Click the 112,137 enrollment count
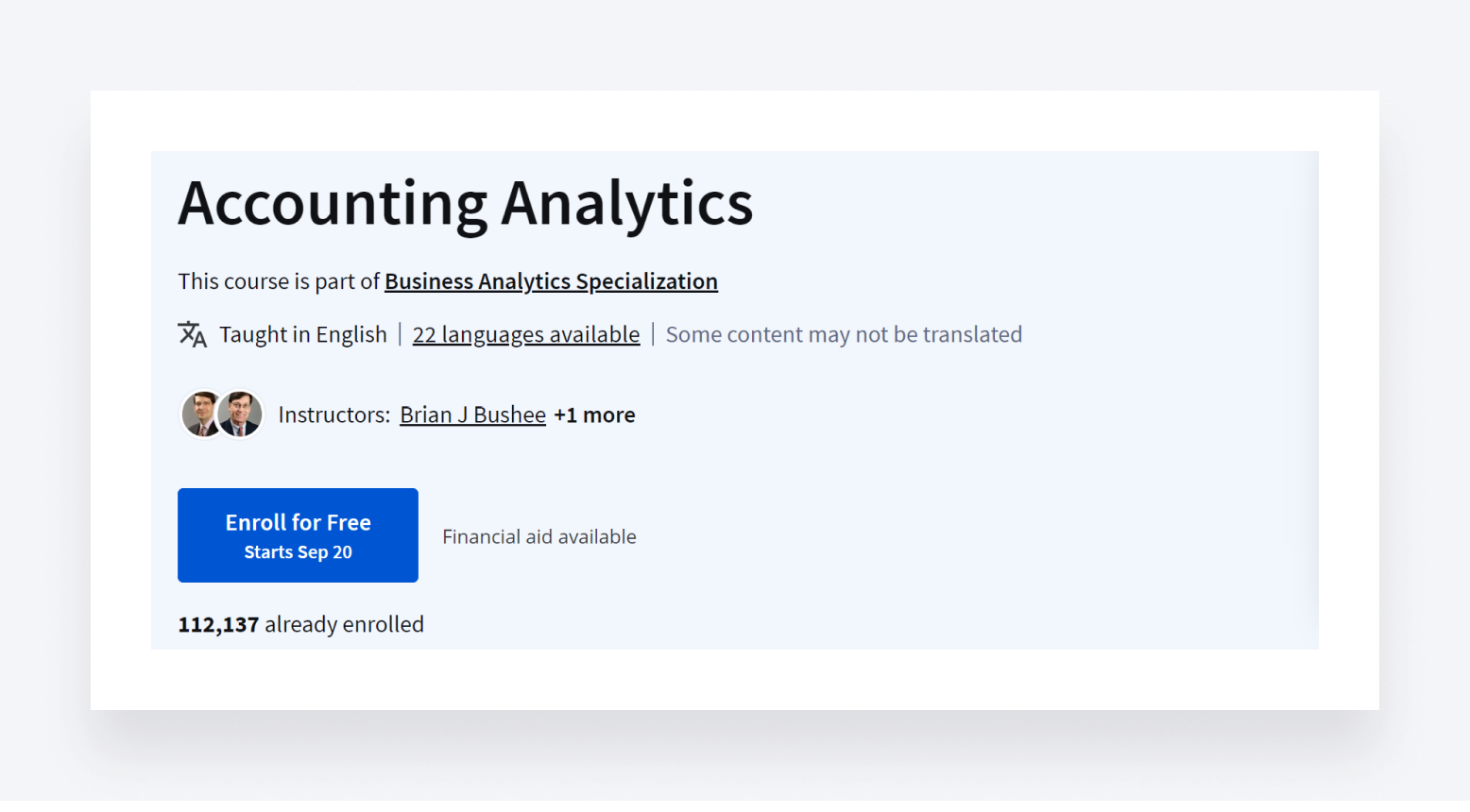 coord(218,624)
